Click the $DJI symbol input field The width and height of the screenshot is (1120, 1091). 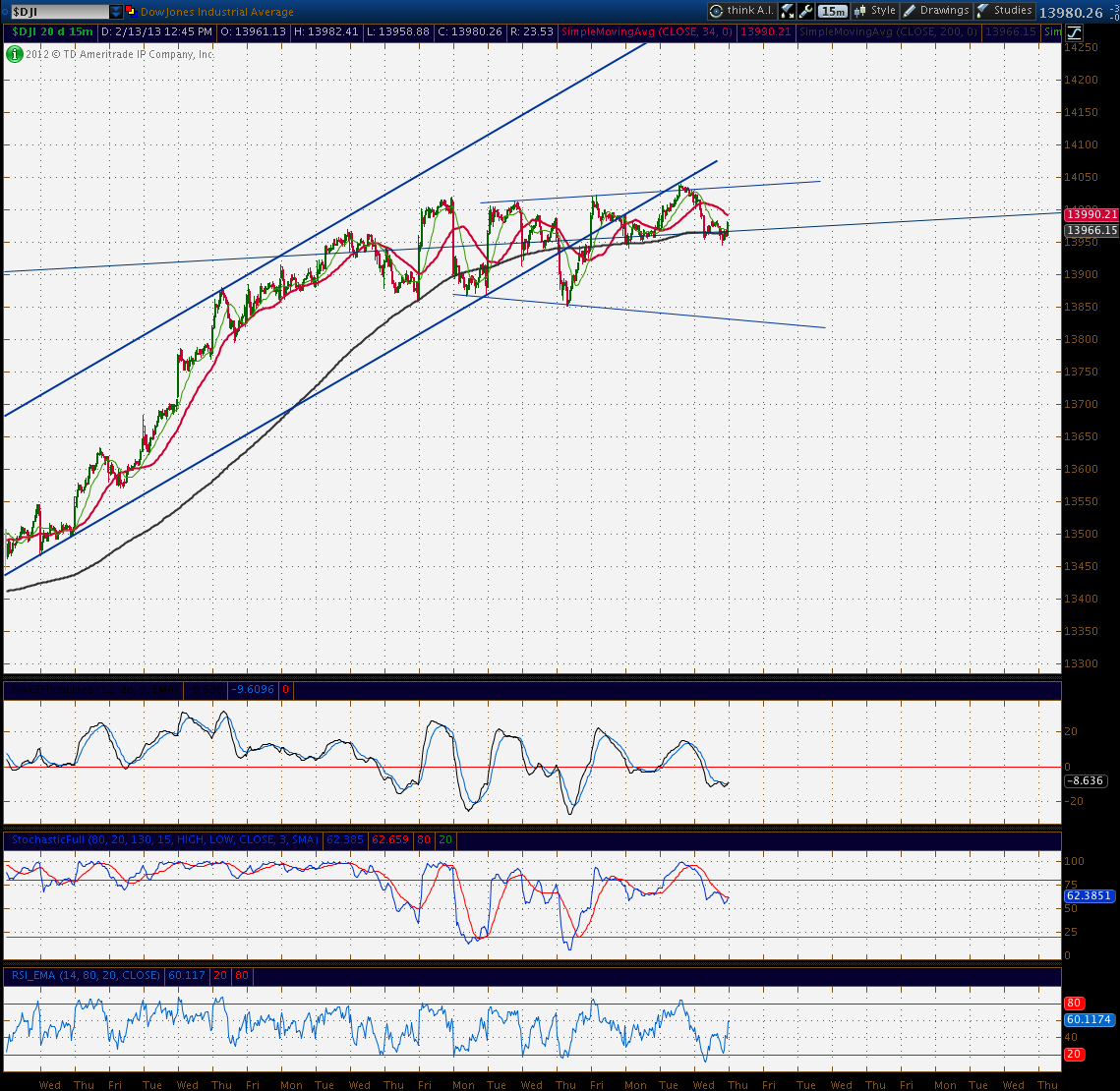(x=59, y=12)
